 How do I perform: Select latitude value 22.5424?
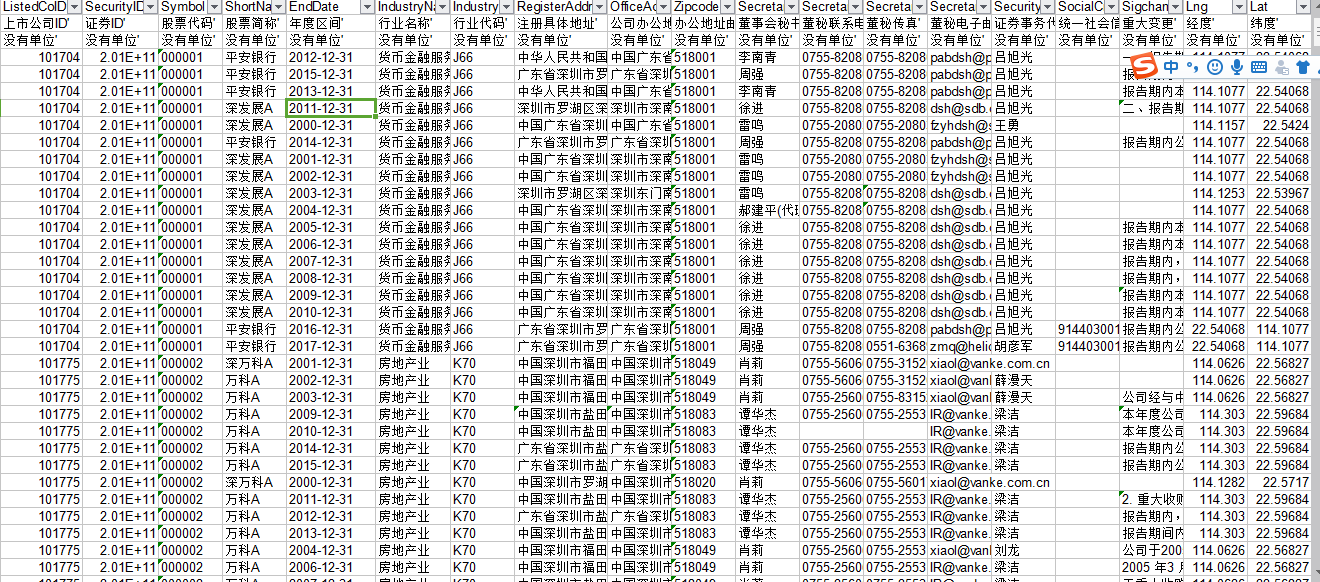1280,125
